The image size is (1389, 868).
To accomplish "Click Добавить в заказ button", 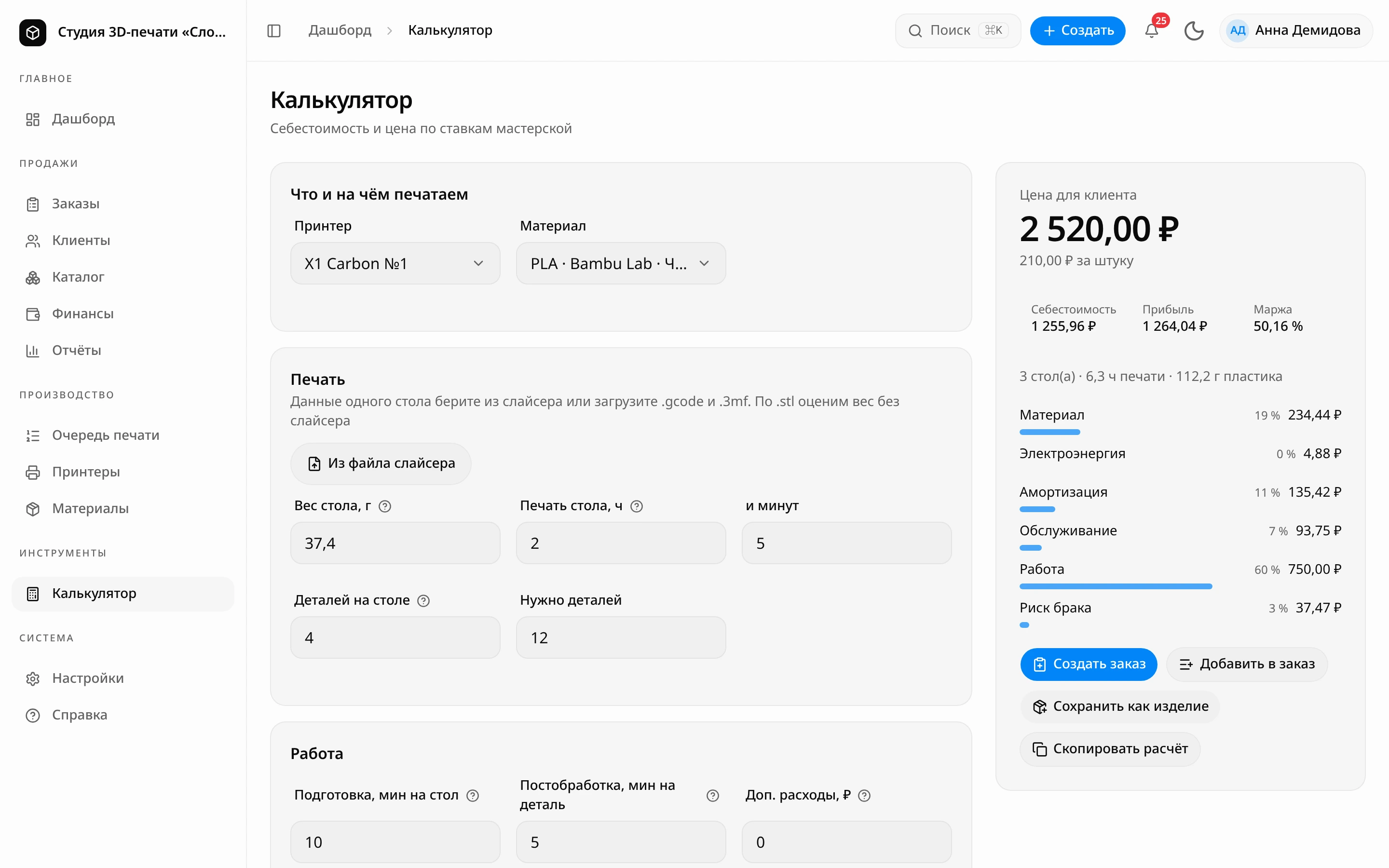I will point(1247,664).
